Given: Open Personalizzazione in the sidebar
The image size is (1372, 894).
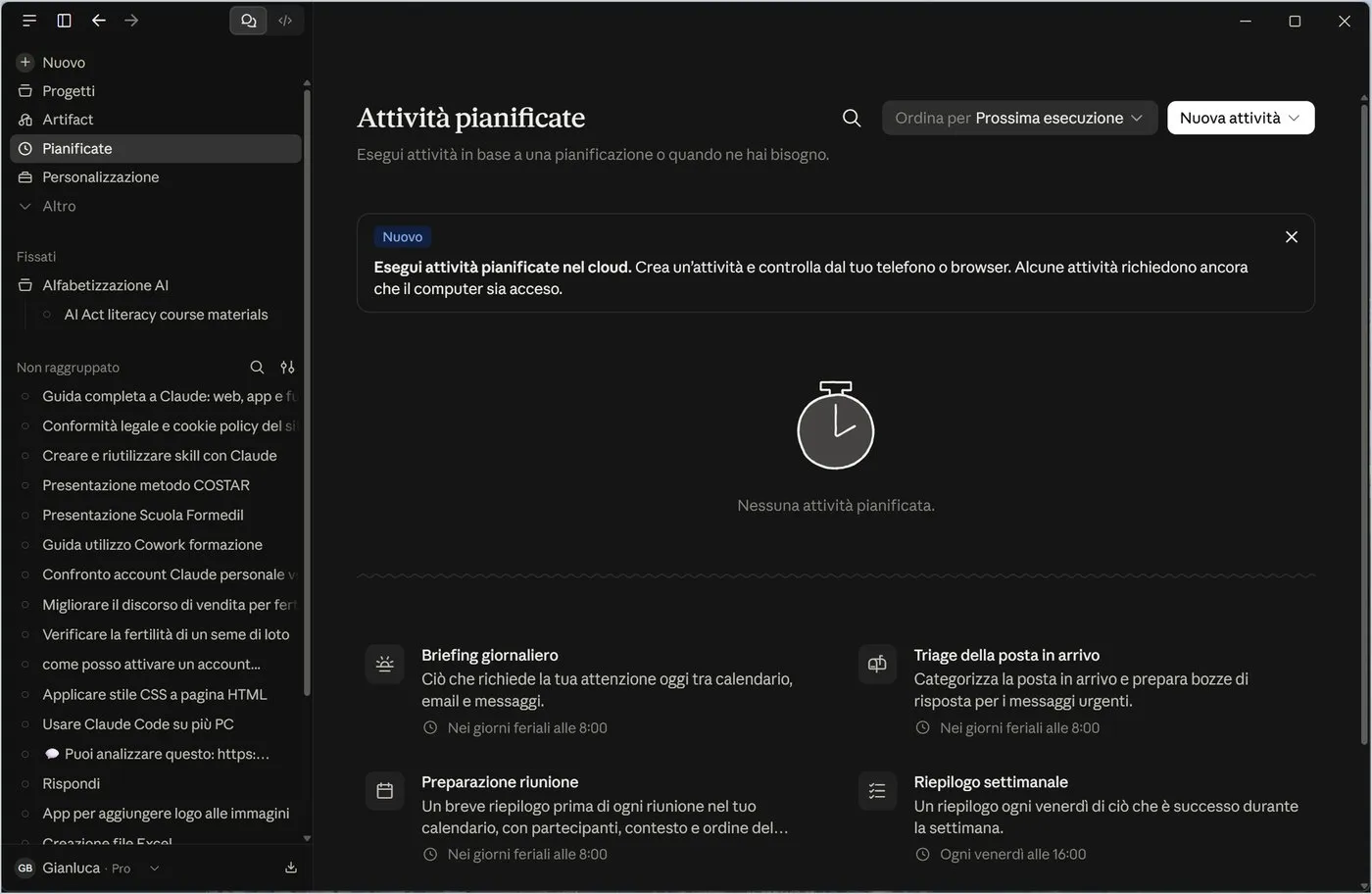Looking at the screenshot, I should point(156,176).
